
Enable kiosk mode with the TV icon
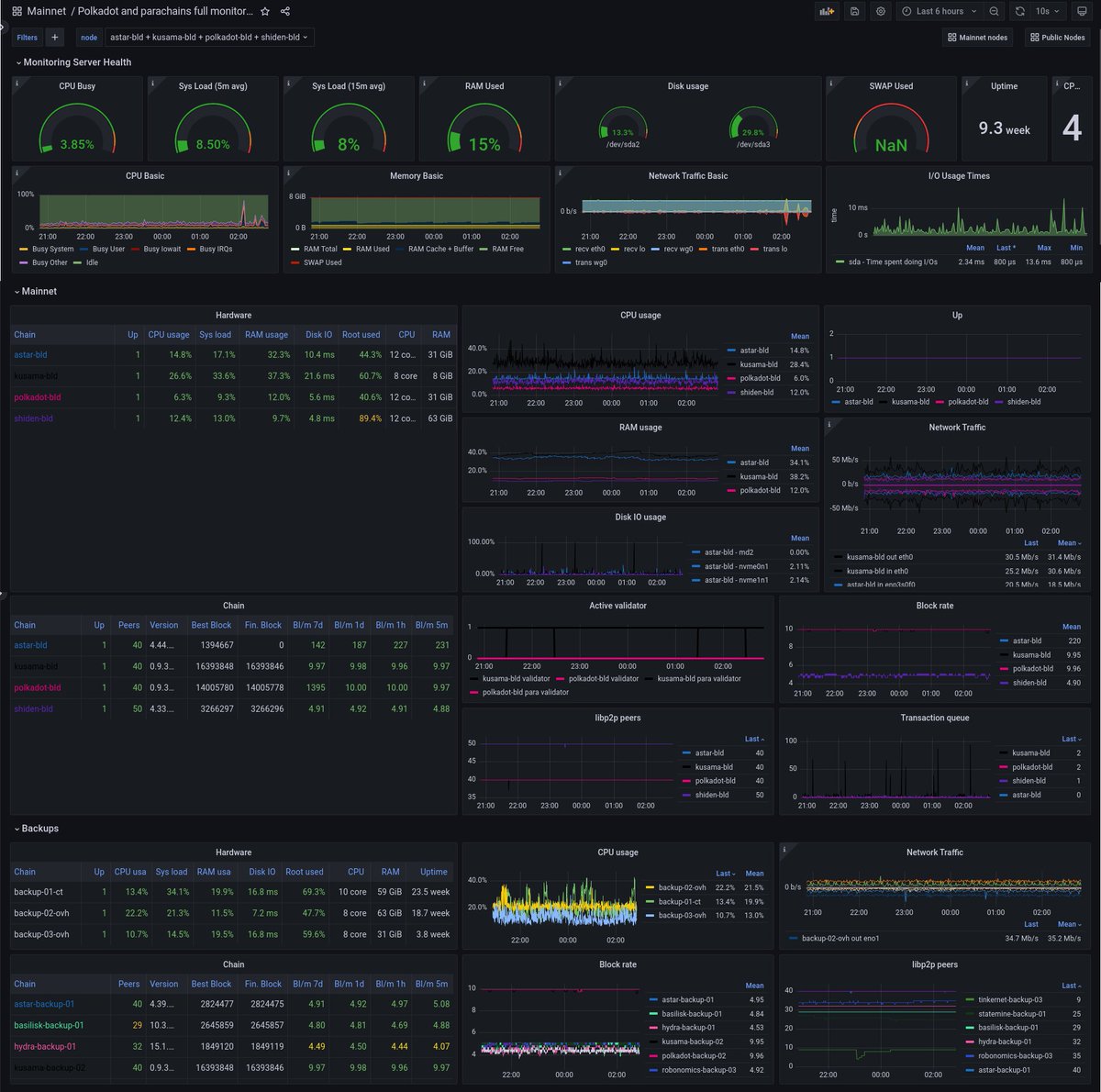point(1082,11)
